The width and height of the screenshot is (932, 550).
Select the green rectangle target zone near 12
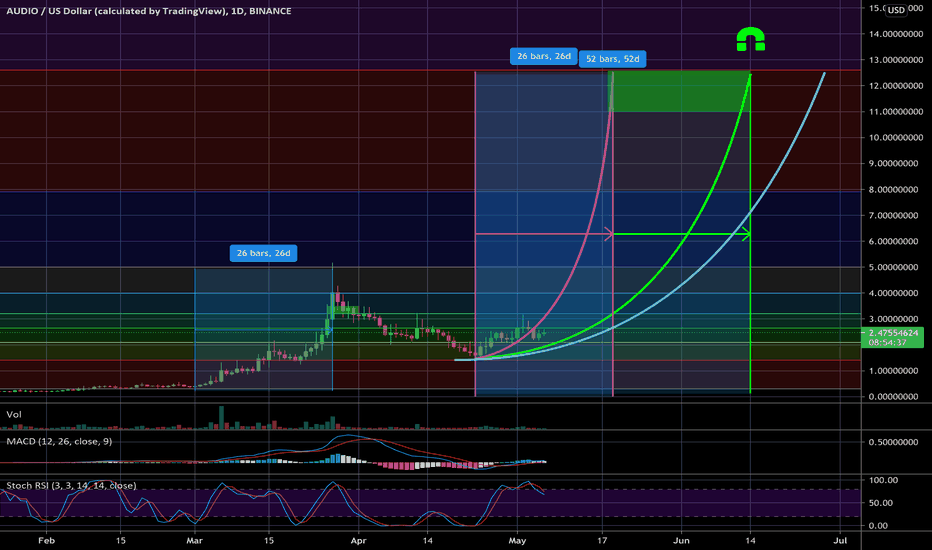tap(681, 91)
